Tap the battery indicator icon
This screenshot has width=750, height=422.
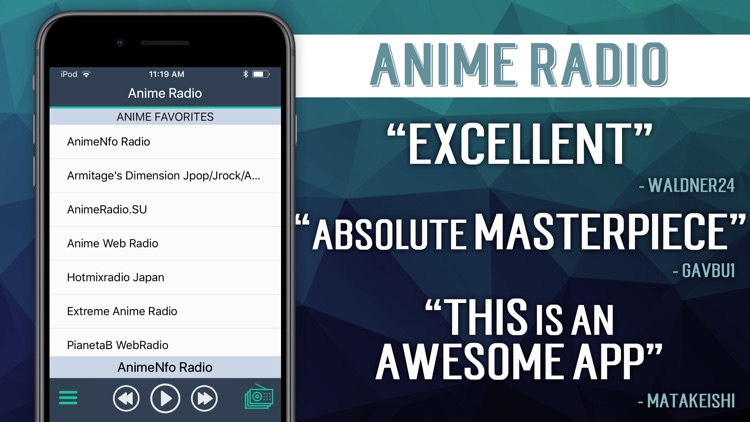pyautogui.click(x=261, y=74)
